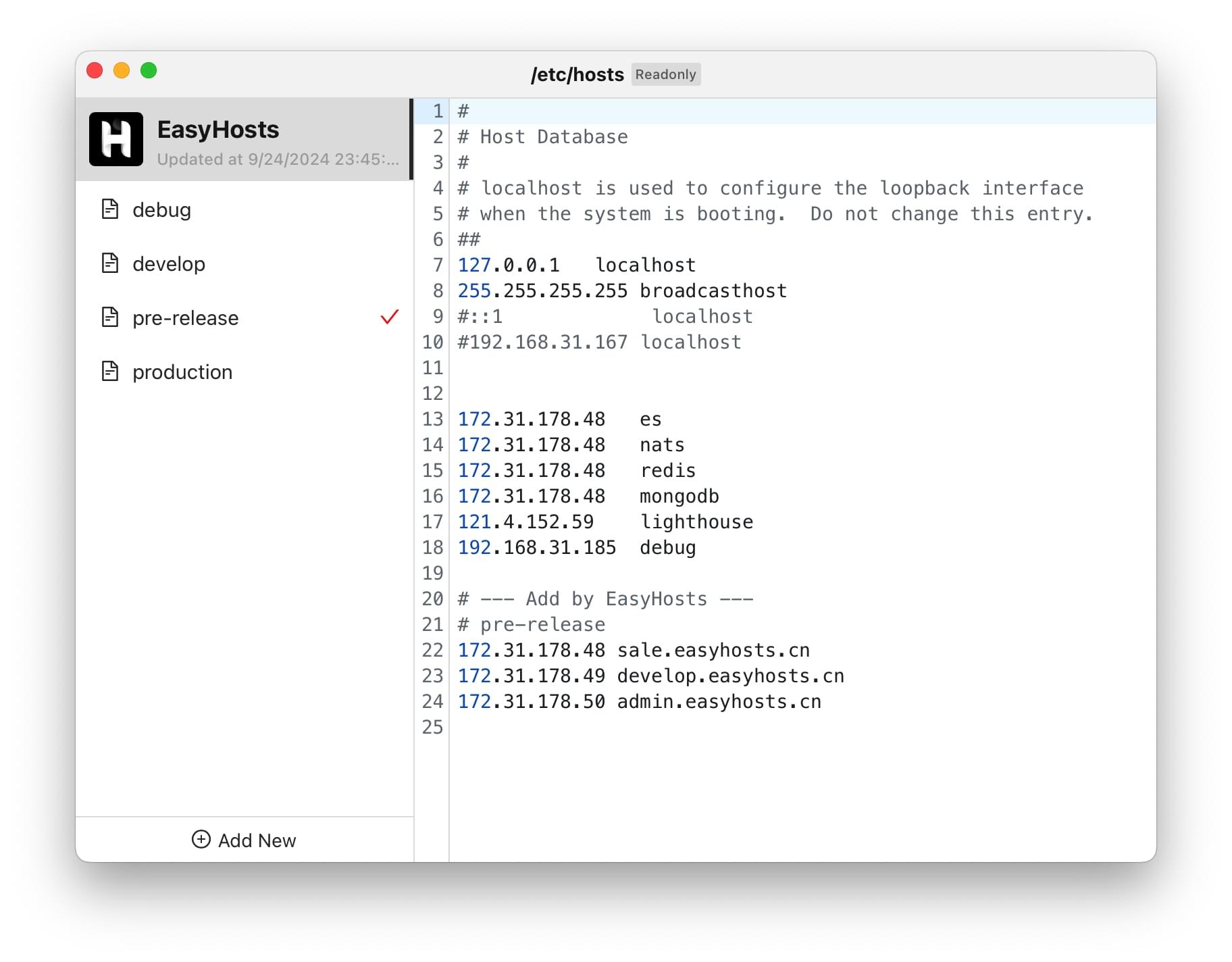Click the '172.31.178.48 redis' entry
The image size is (1232, 962).
point(577,470)
